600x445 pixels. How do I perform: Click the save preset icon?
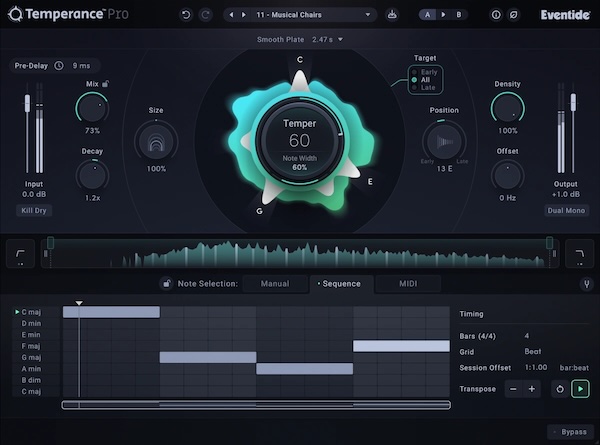(x=392, y=15)
